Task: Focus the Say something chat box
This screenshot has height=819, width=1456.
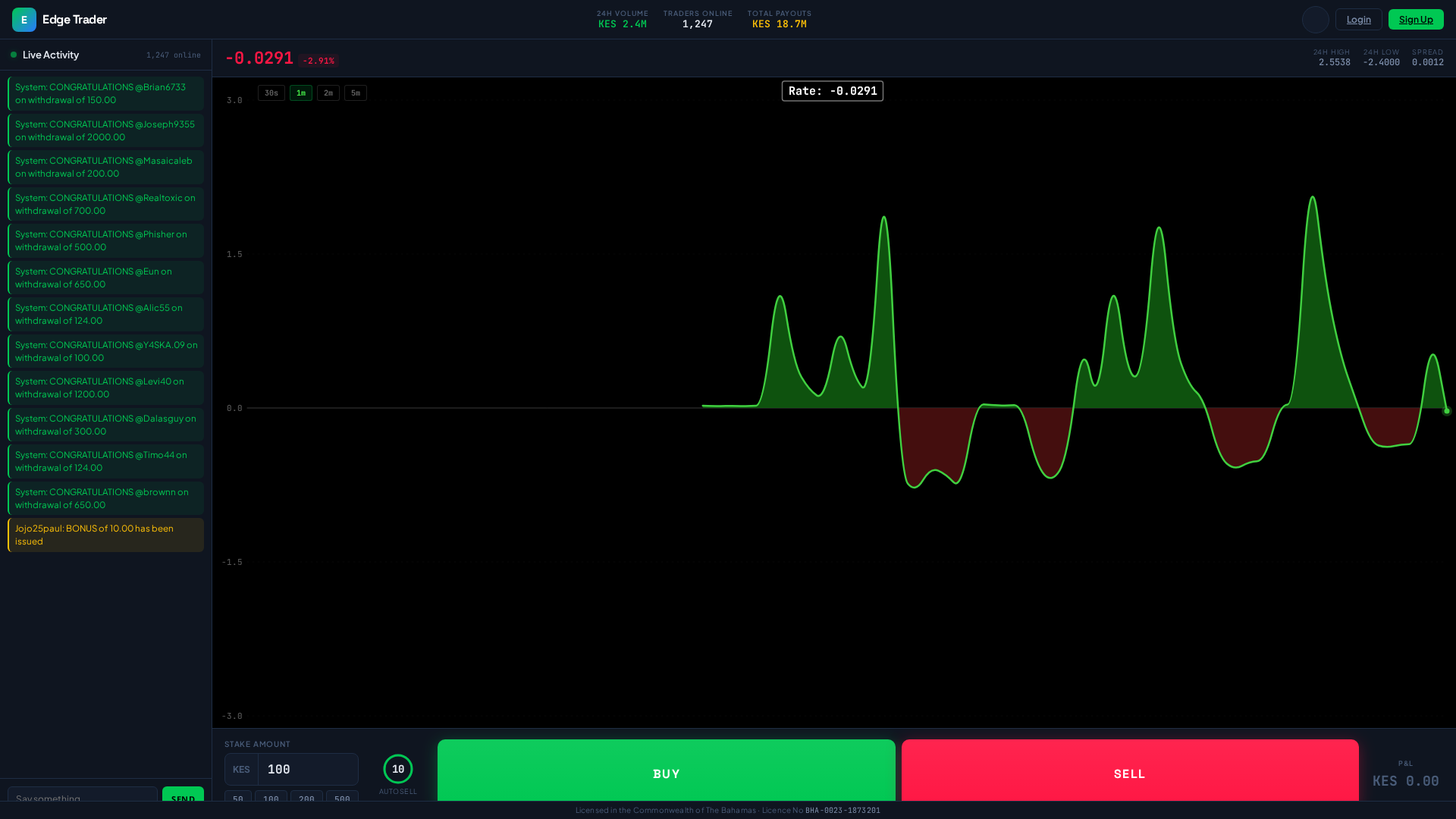Action: click(x=83, y=795)
